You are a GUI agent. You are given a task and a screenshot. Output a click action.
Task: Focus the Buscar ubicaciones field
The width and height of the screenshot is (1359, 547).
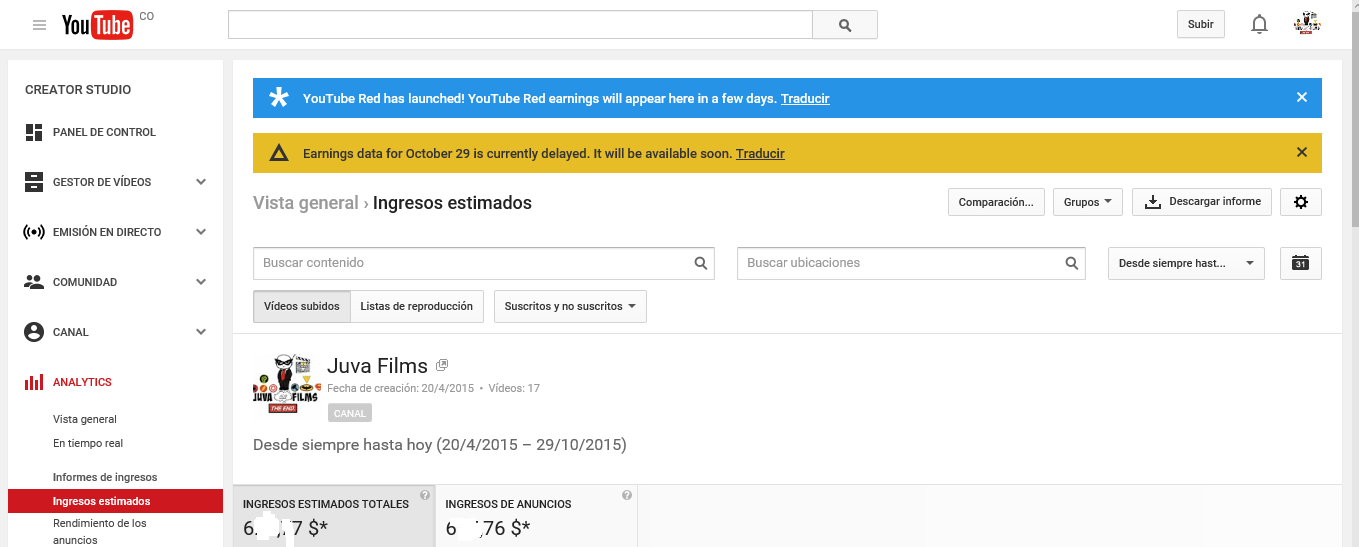pos(911,263)
